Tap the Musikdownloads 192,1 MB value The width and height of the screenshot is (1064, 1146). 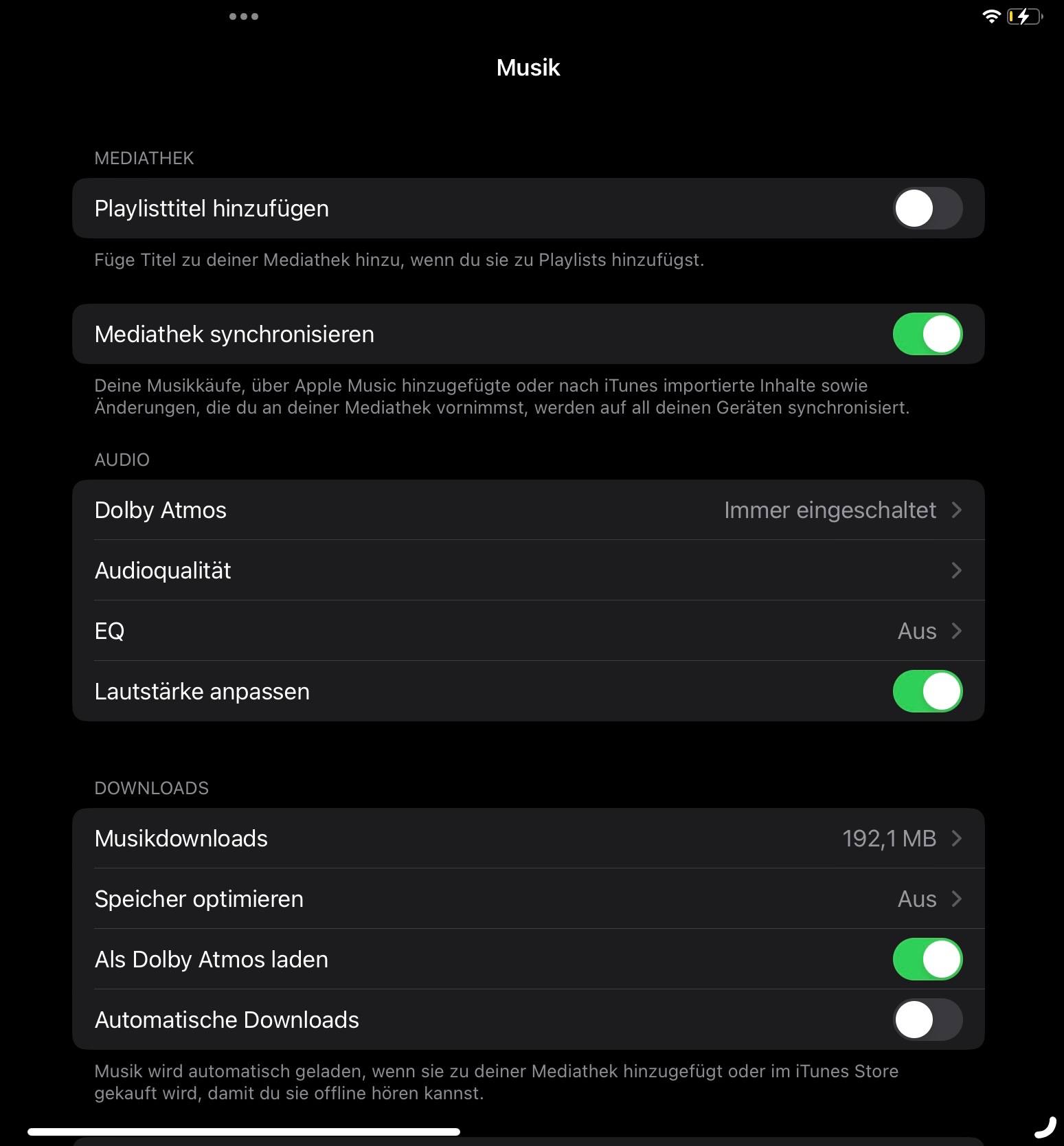889,838
